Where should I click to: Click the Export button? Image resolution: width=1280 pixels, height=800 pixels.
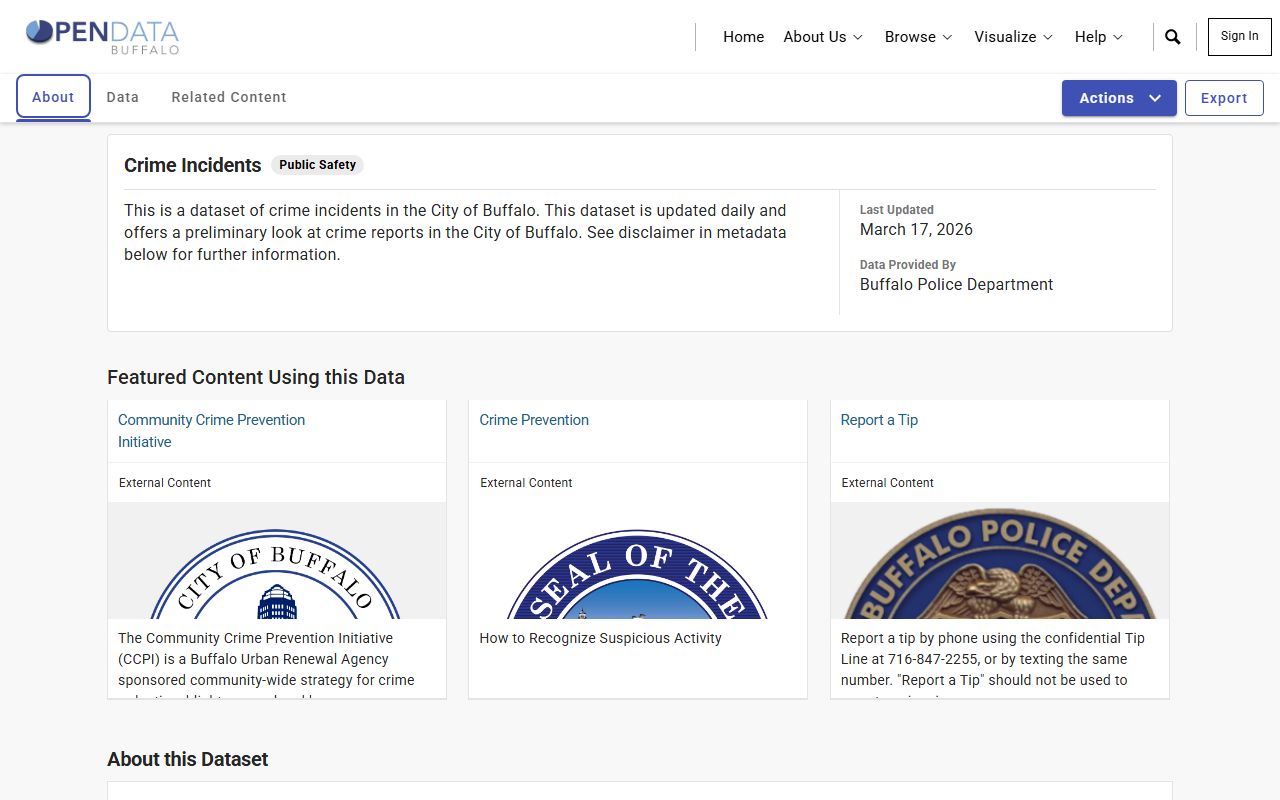(1224, 98)
